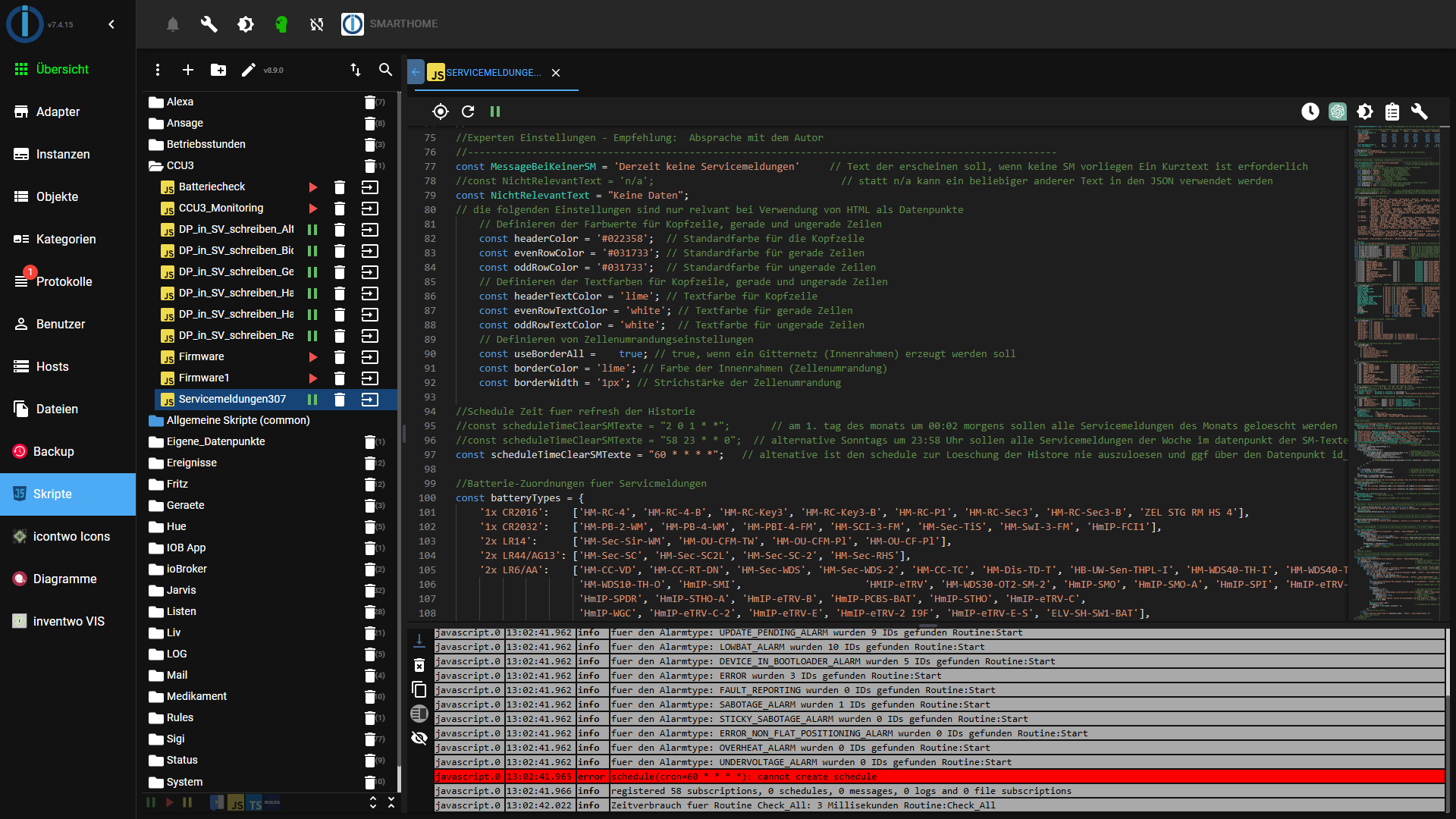Open system settings wrench in the top bar

pos(209,24)
